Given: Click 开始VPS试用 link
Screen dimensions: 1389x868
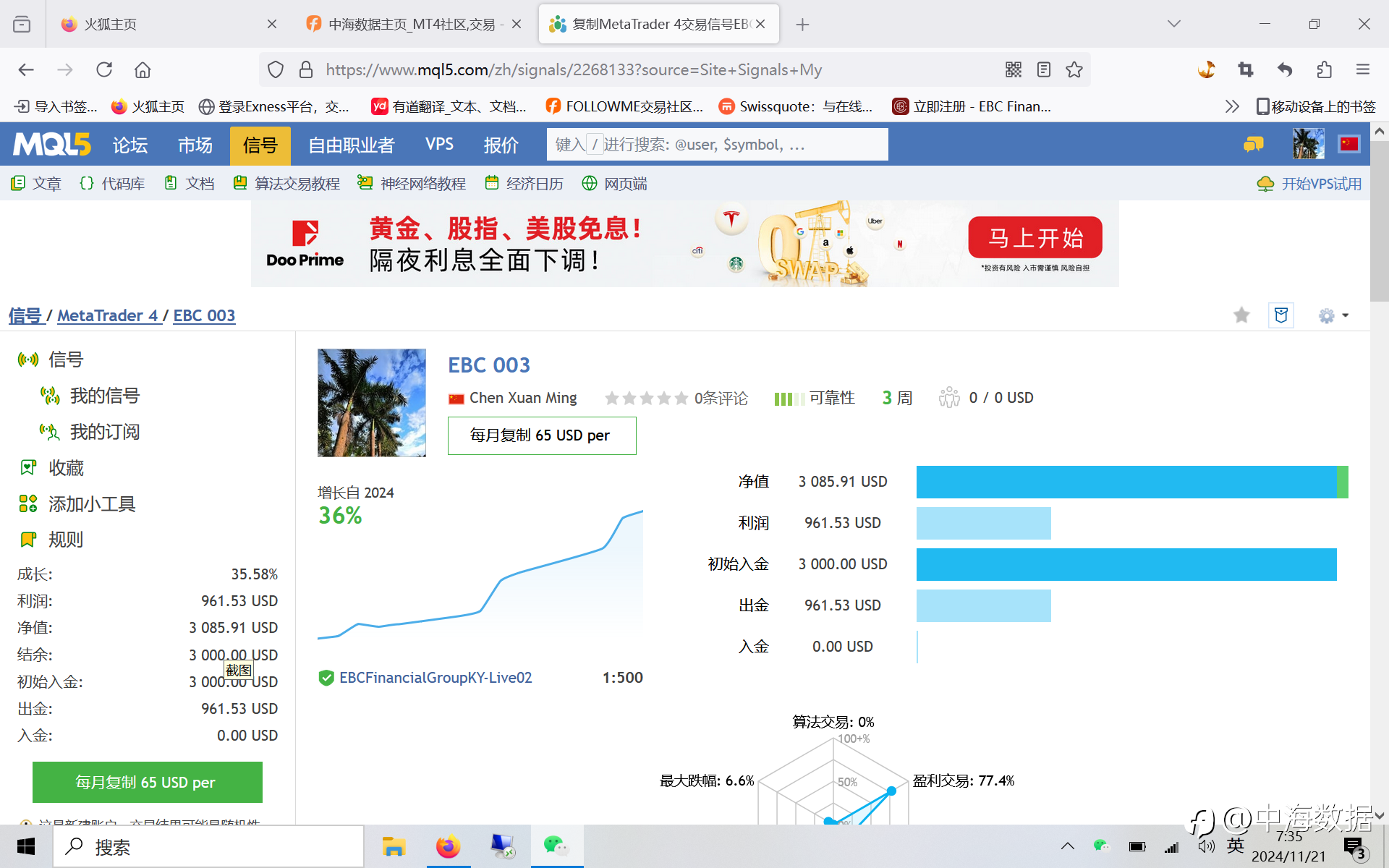Looking at the screenshot, I should click(1309, 184).
